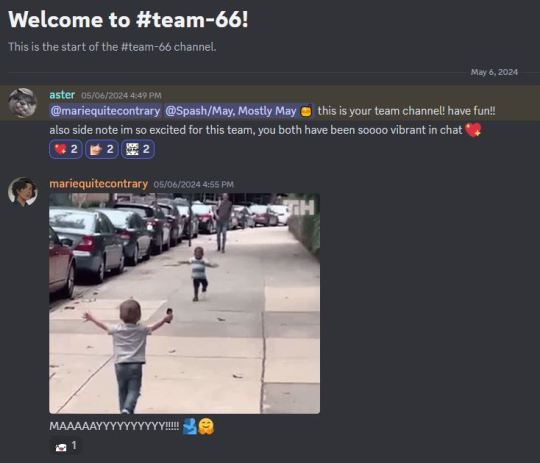This screenshot has height=463, width=540.
Task: Click the hugging face emoji in message
Action: pos(206,426)
